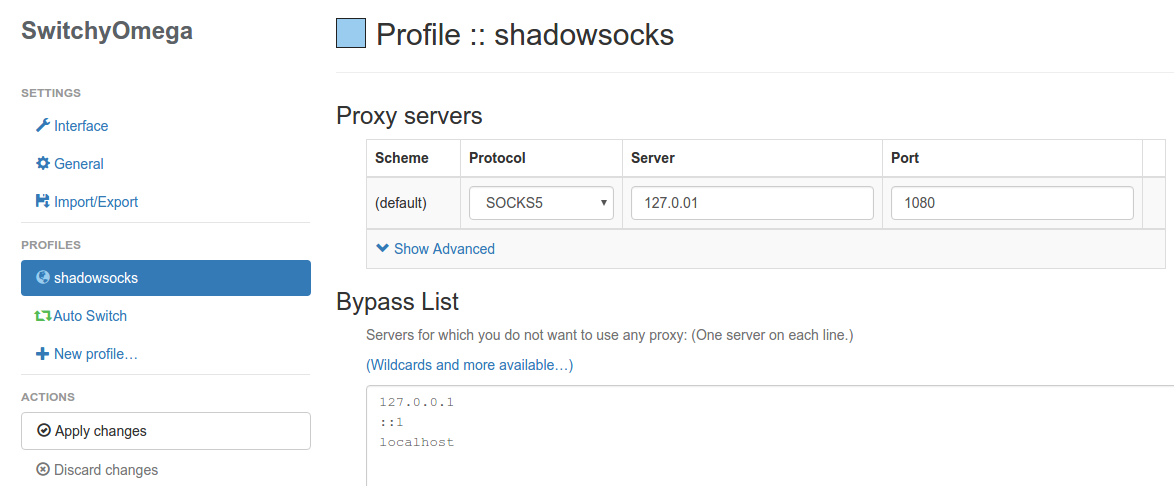Image resolution: width=1174 pixels, height=486 pixels.
Task: Click the Server address input field
Action: (x=752, y=203)
